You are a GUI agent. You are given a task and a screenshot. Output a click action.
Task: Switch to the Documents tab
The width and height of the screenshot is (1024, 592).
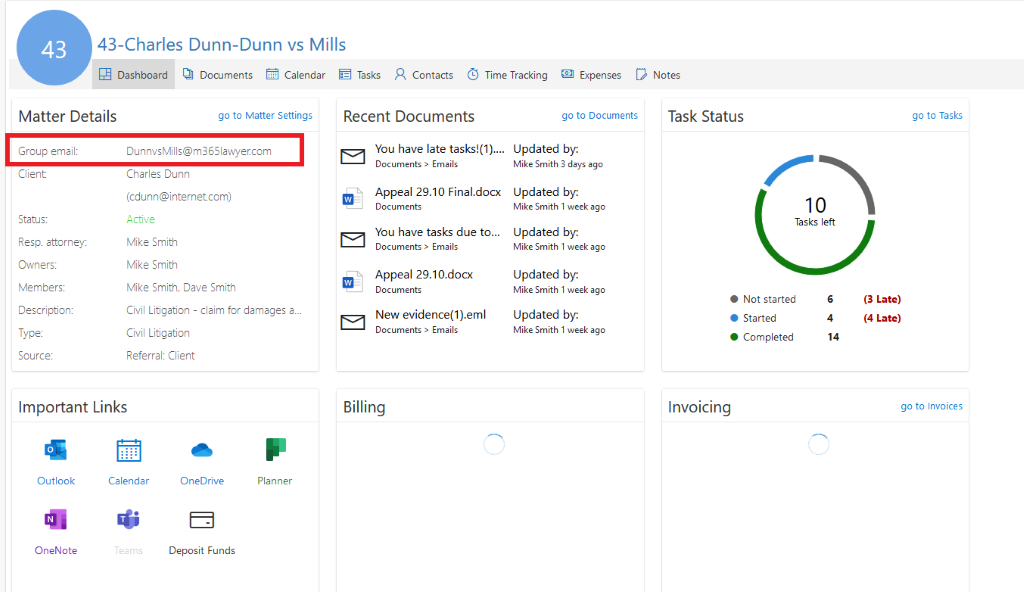(217, 75)
